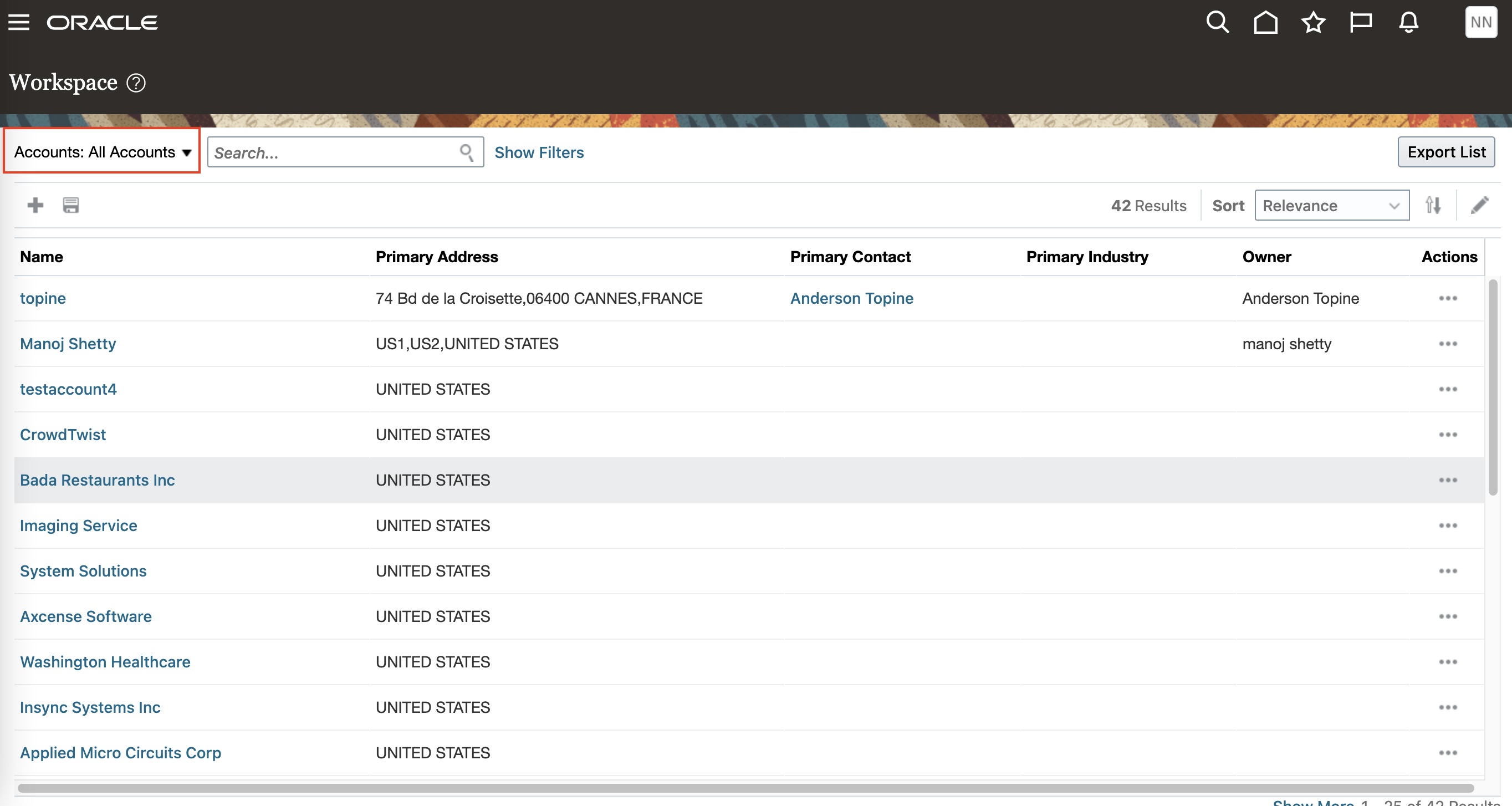The image size is (1512, 806).
Task: Click the plus icon to create account
Action: 35,205
